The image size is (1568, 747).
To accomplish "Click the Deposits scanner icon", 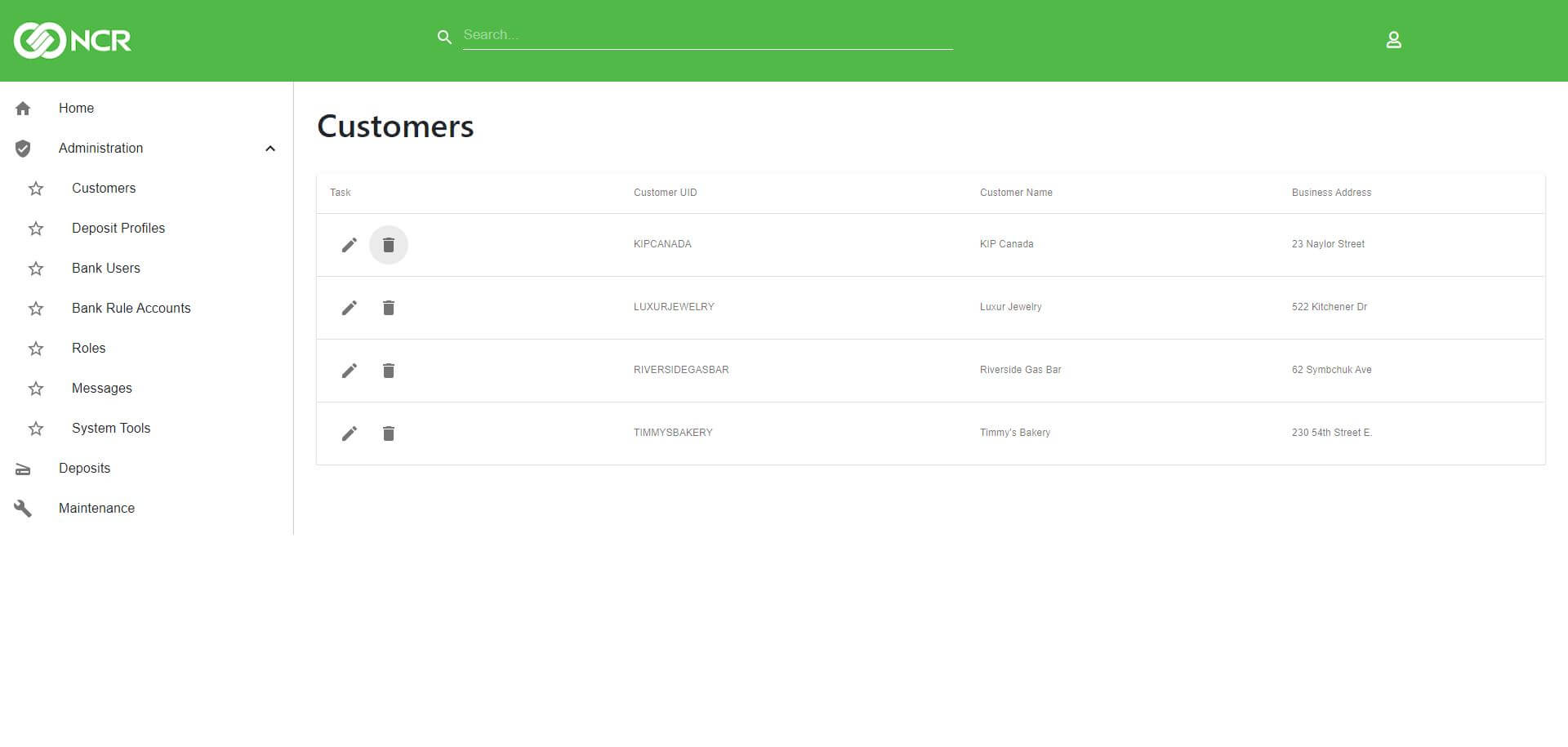I will pos(23,469).
